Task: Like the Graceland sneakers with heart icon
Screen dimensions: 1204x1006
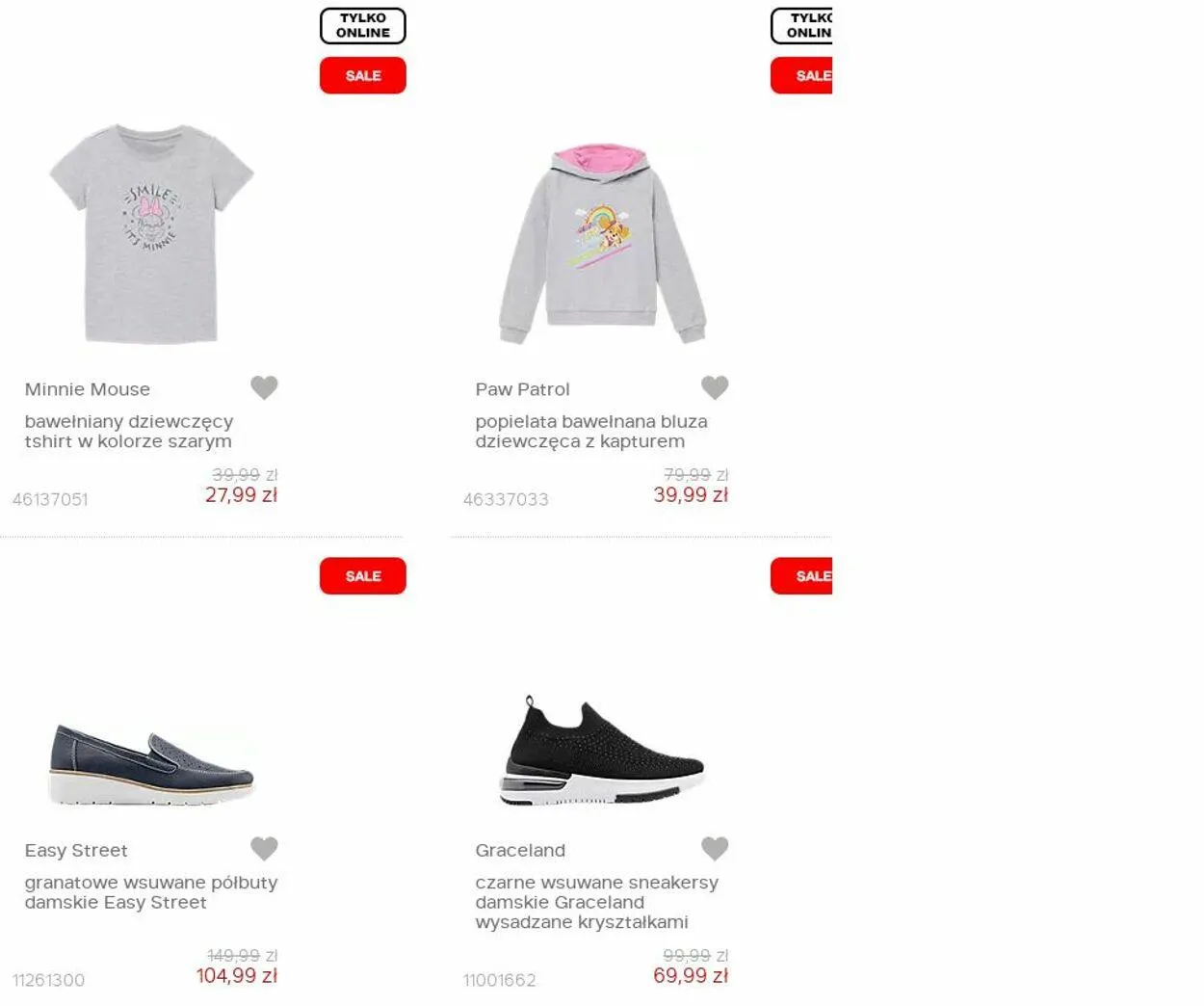Action: 715,849
